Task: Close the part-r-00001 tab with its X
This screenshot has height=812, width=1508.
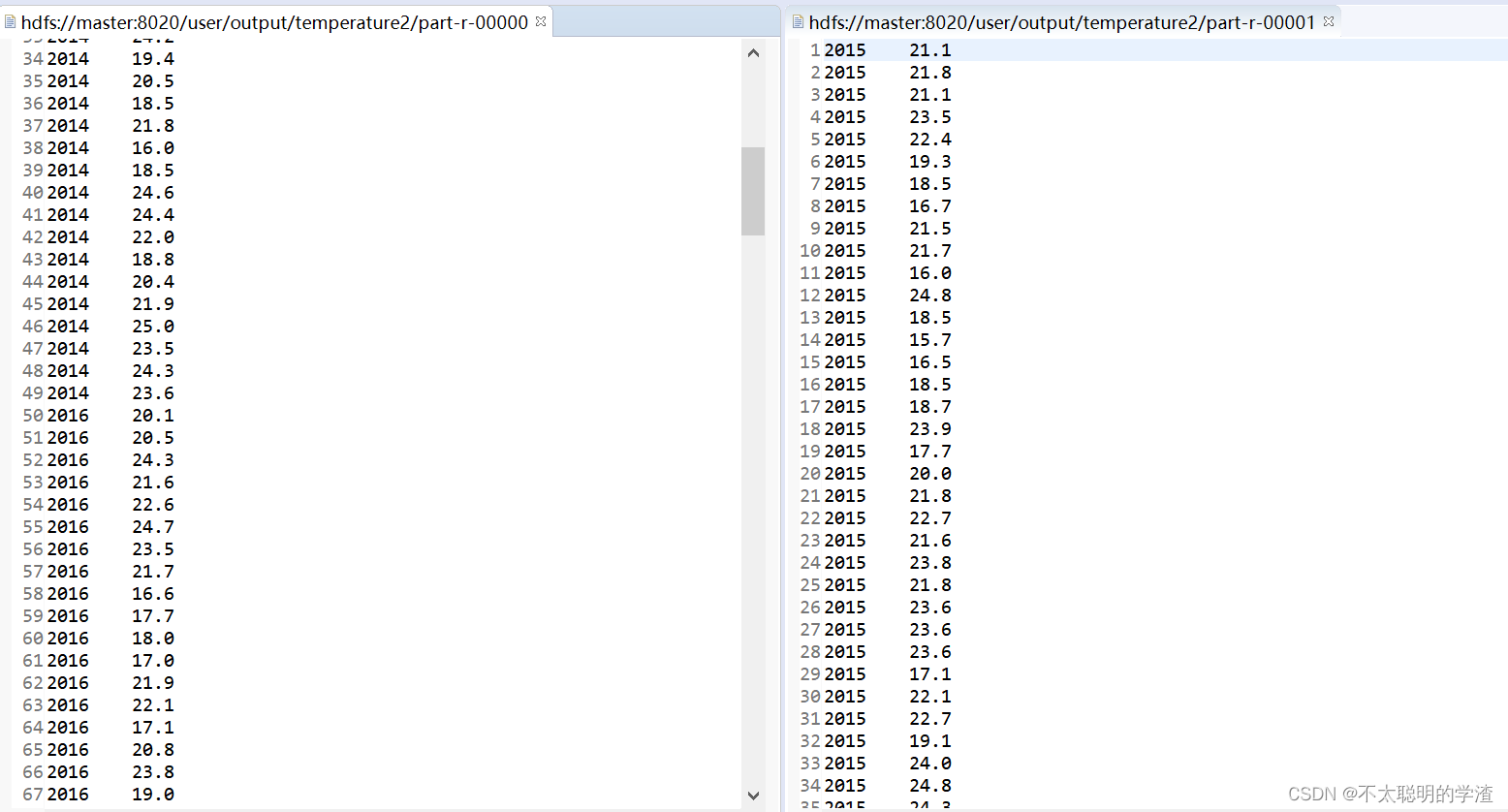Action: (x=1329, y=21)
